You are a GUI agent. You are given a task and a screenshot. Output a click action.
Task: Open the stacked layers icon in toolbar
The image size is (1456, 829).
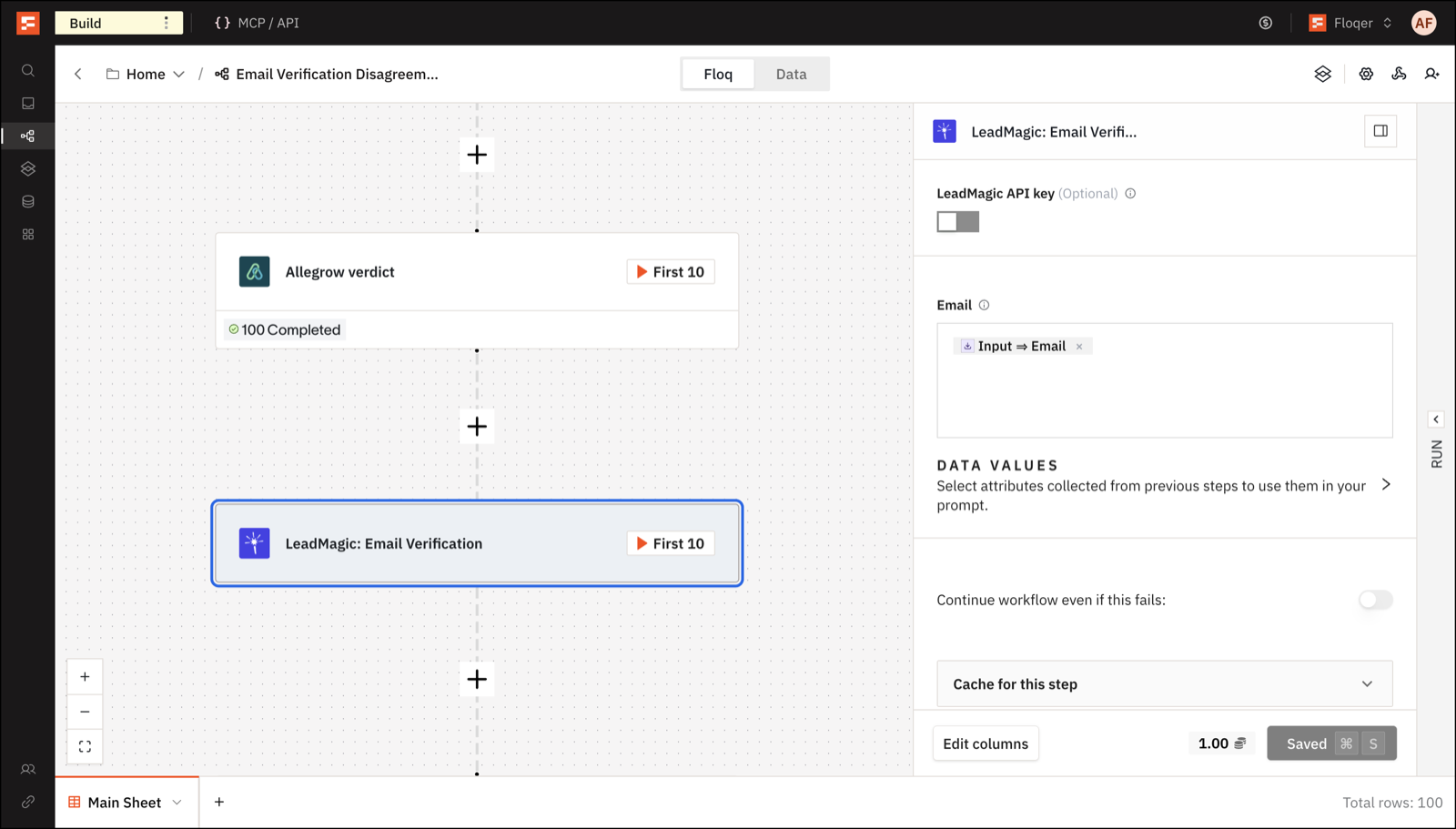click(x=1323, y=75)
